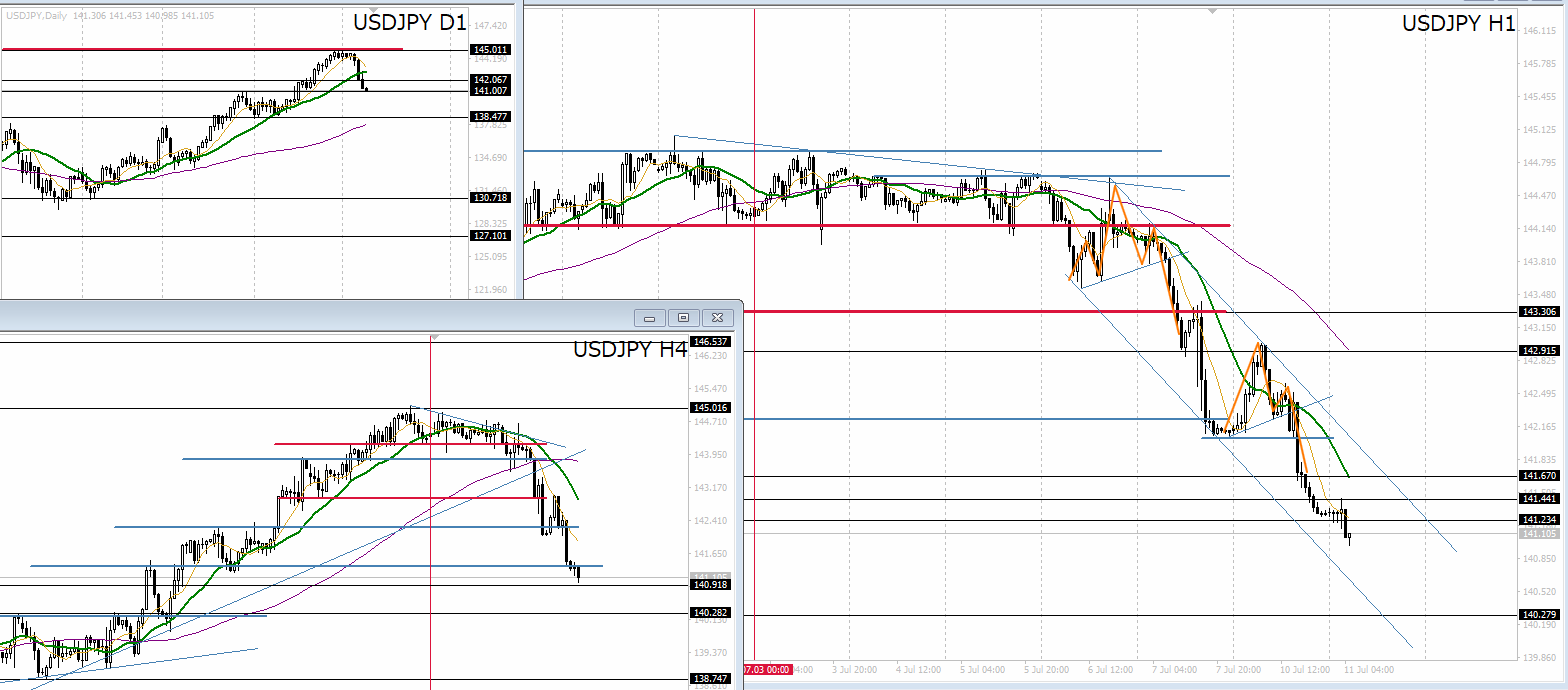Click the 141.234 price label in H1 chart
The width and height of the screenshot is (1568, 690).
(1539, 519)
